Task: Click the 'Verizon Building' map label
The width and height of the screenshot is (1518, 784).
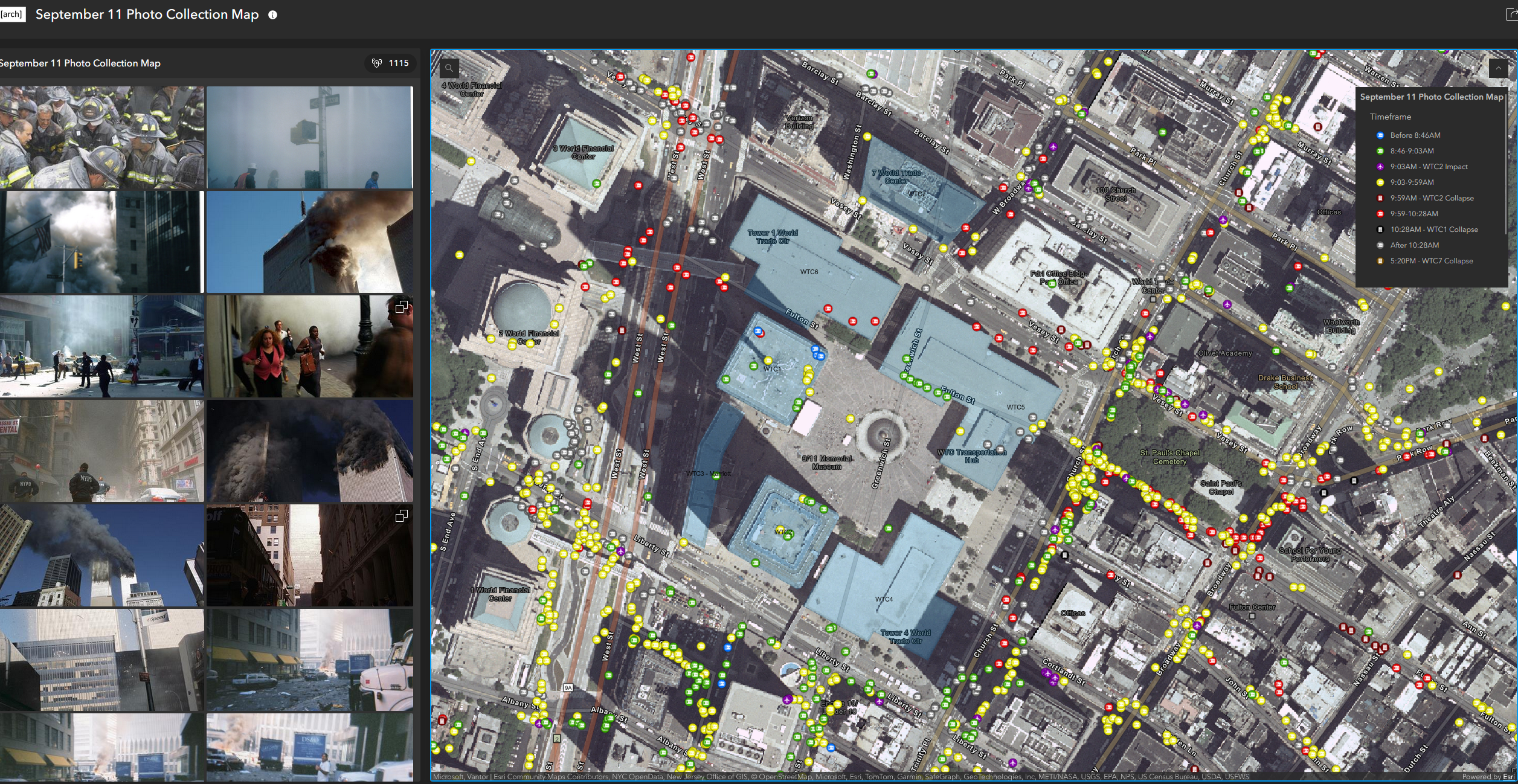Action: 799,122
